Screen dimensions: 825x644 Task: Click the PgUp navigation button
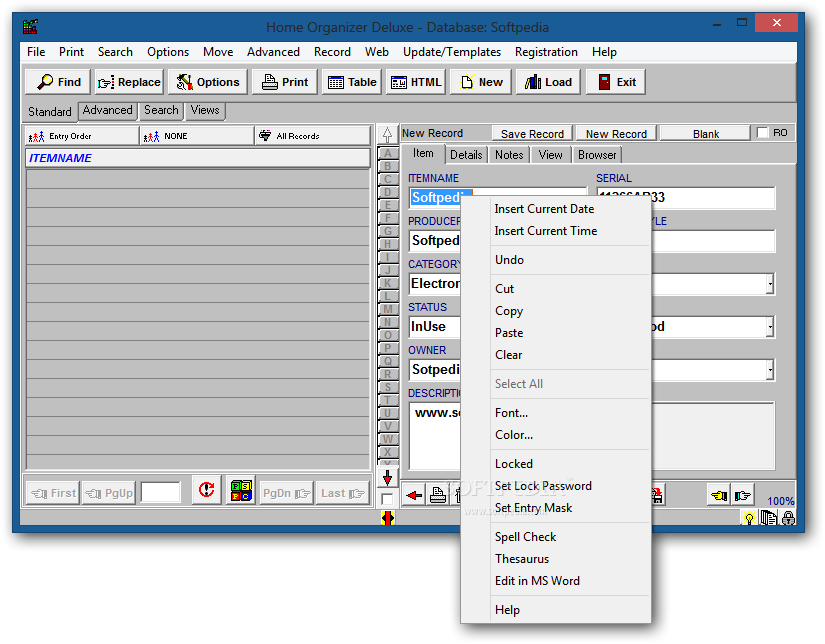pyautogui.click(x=108, y=494)
